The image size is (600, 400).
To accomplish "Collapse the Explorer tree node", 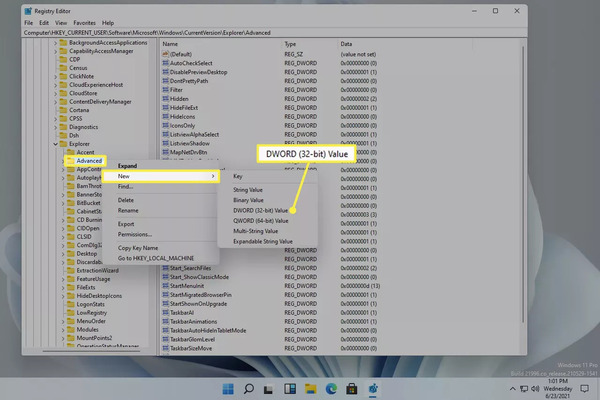I will (55, 144).
